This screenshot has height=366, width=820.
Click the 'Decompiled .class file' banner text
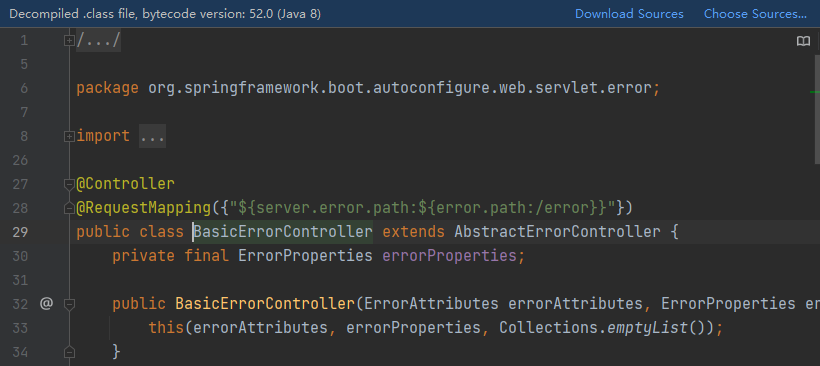(165, 14)
